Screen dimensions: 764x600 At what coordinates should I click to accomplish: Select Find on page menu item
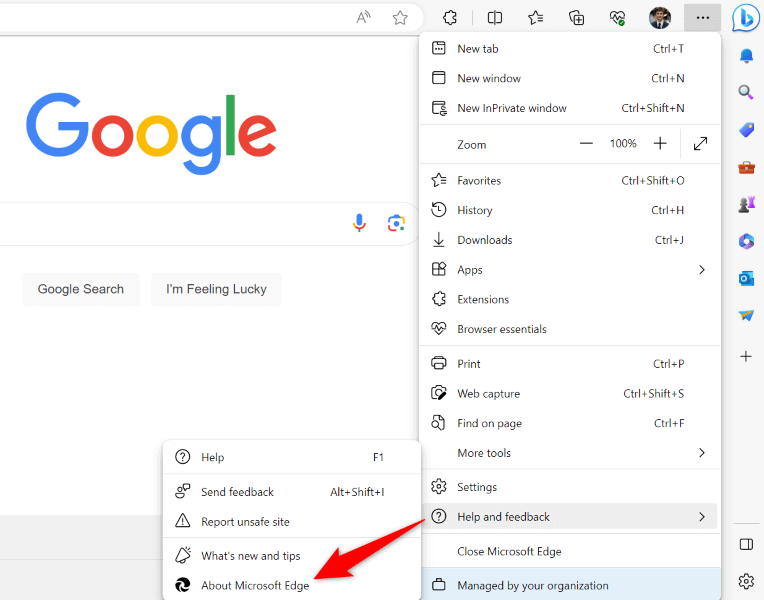pyautogui.click(x=570, y=424)
